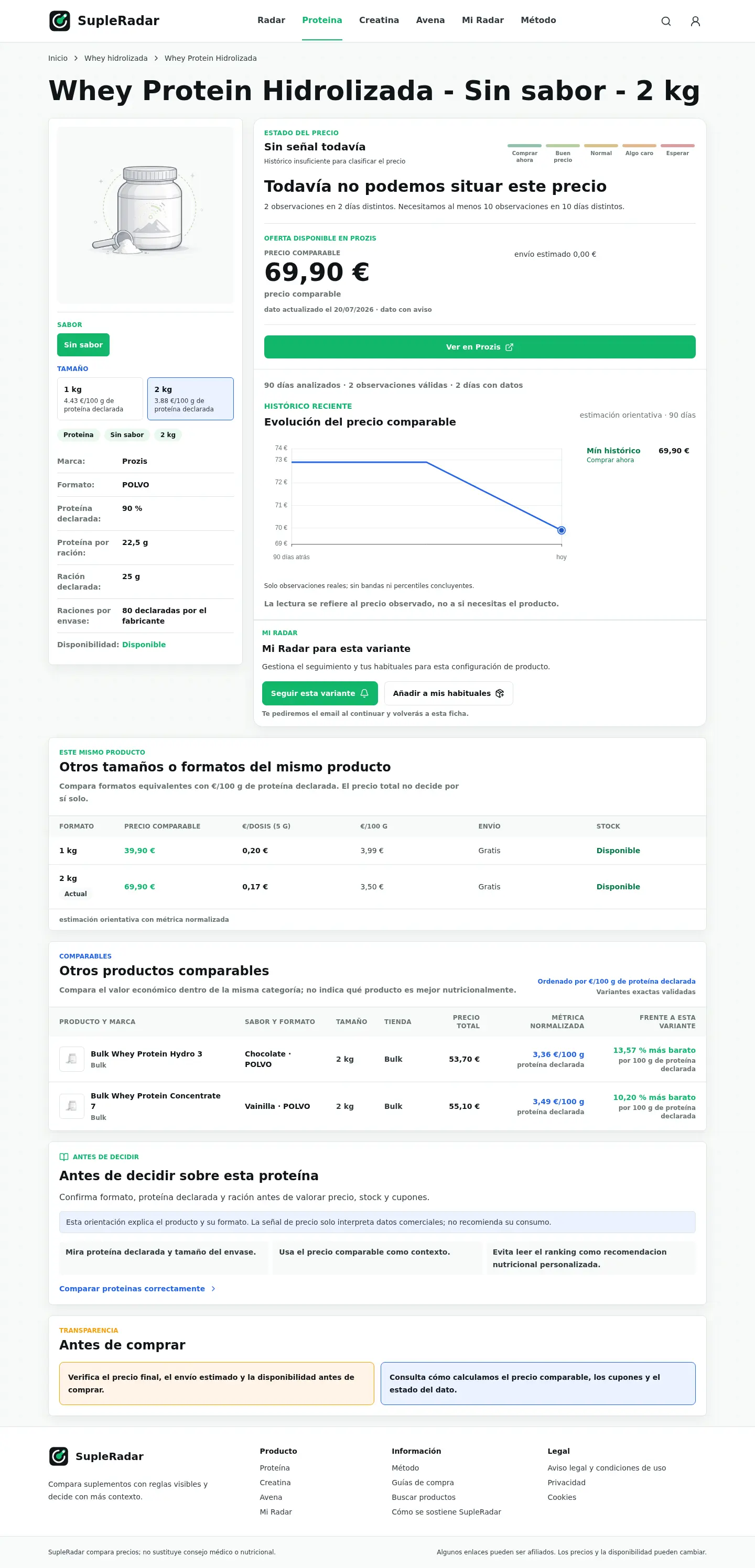
Task: Open Método in the top navigation
Action: (538, 20)
